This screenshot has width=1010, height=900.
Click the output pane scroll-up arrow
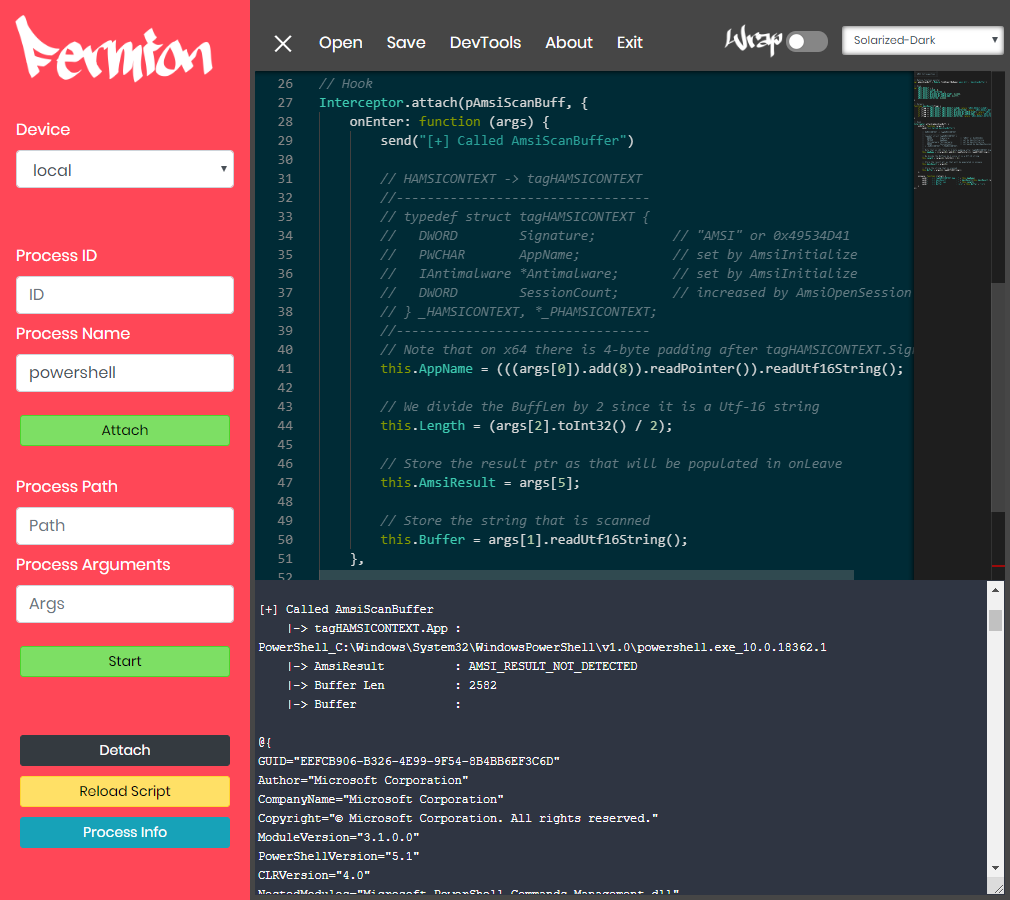coord(995,589)
